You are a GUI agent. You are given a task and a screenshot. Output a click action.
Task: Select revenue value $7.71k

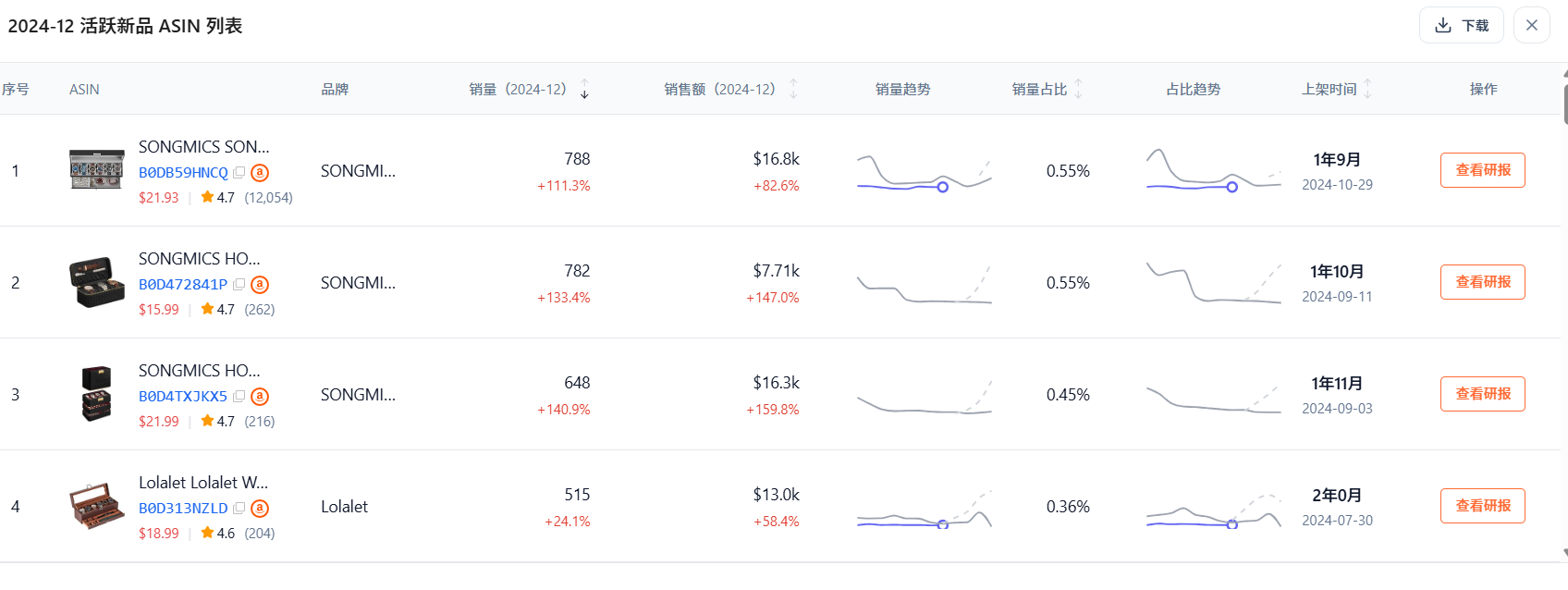click(x=776, y=271)
